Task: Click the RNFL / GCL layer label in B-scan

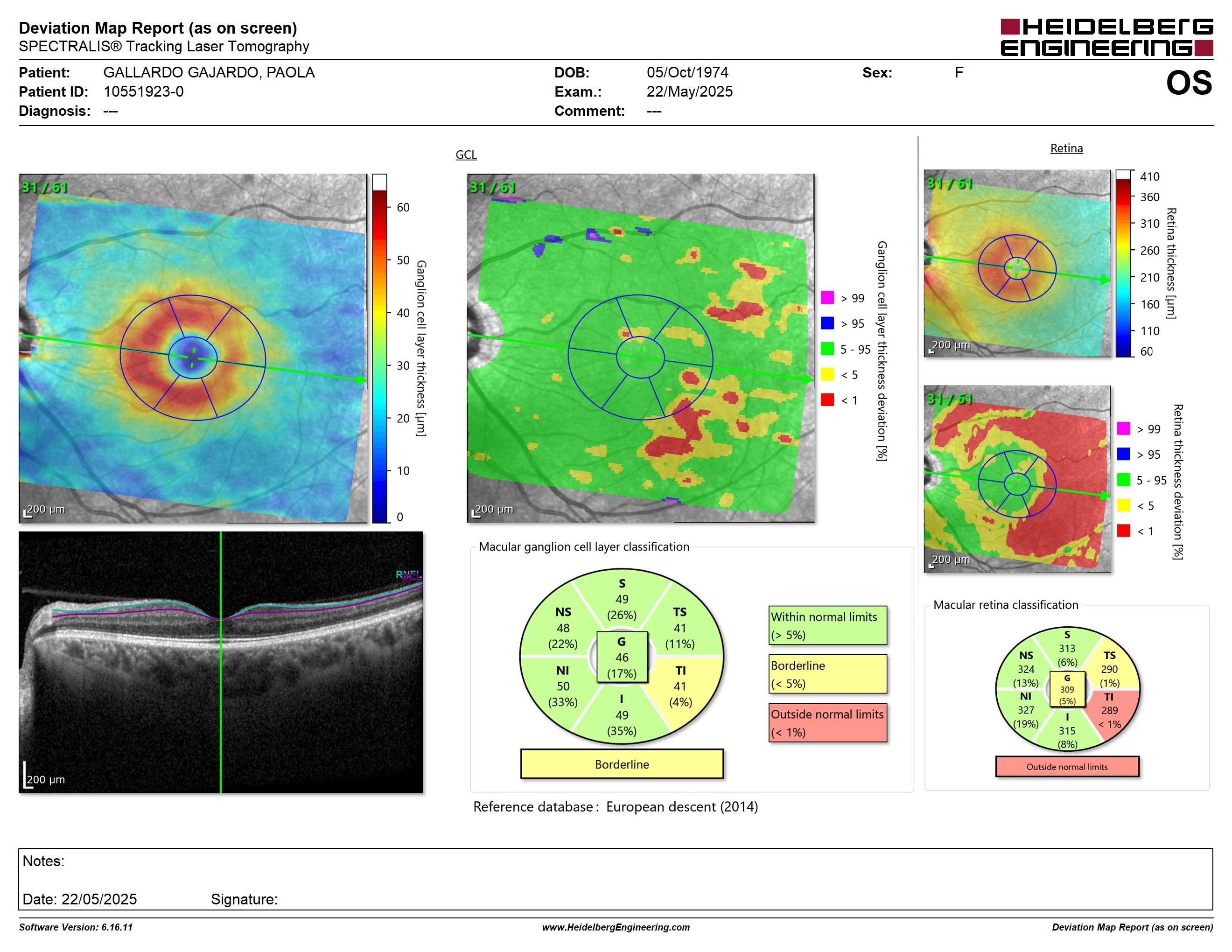Action: 408,575
